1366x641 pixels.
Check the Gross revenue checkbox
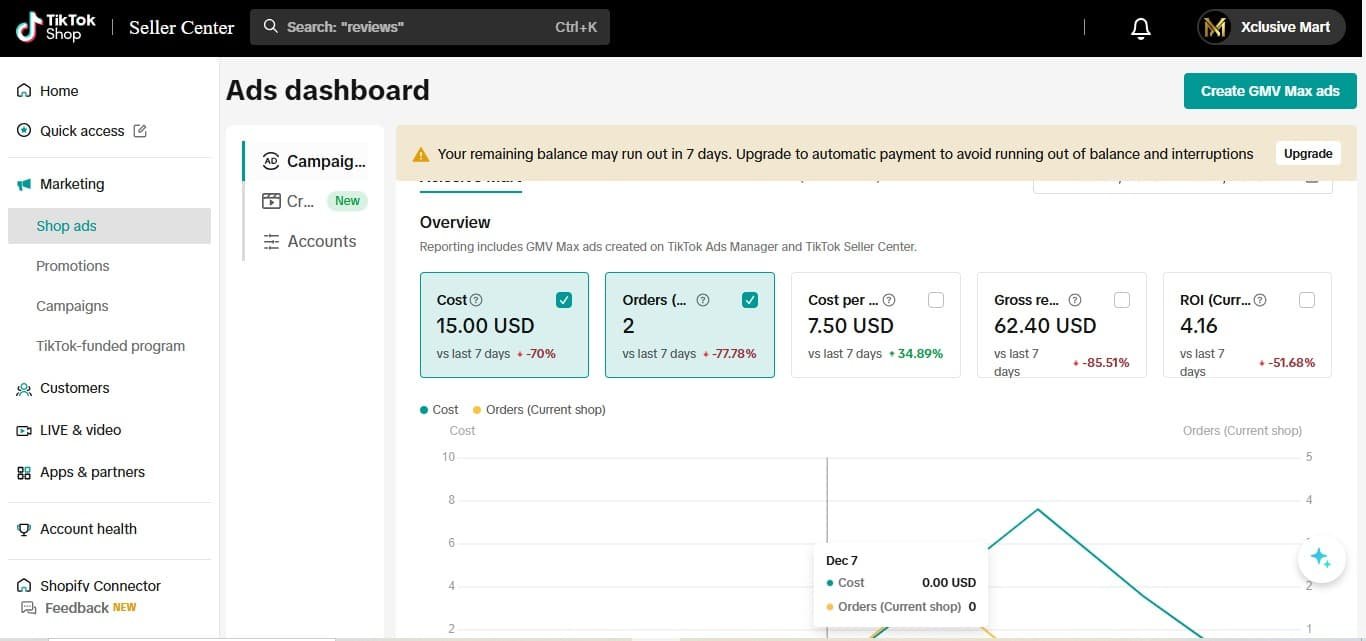click(x=1122, y=300)
